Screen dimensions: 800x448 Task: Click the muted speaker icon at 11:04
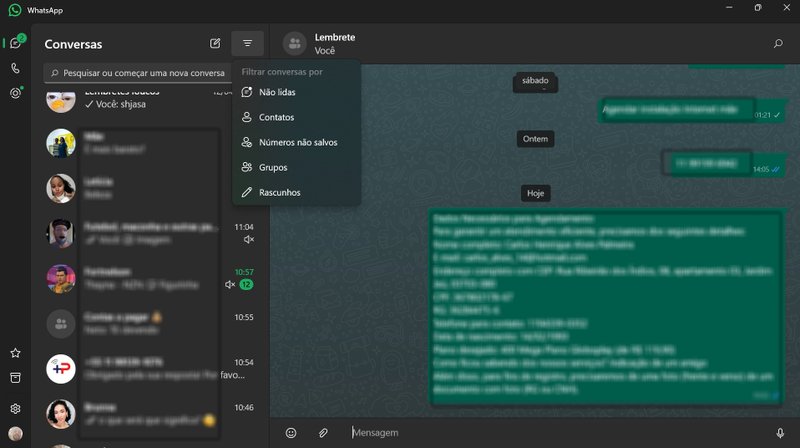point(248,239)
